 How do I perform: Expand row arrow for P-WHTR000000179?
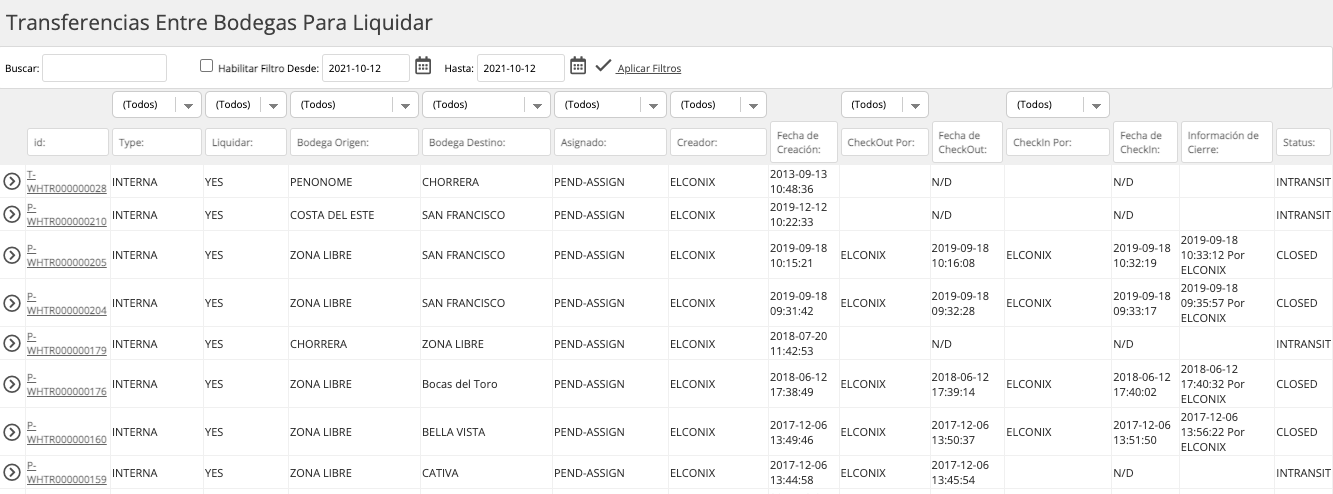tap(12, 343)
